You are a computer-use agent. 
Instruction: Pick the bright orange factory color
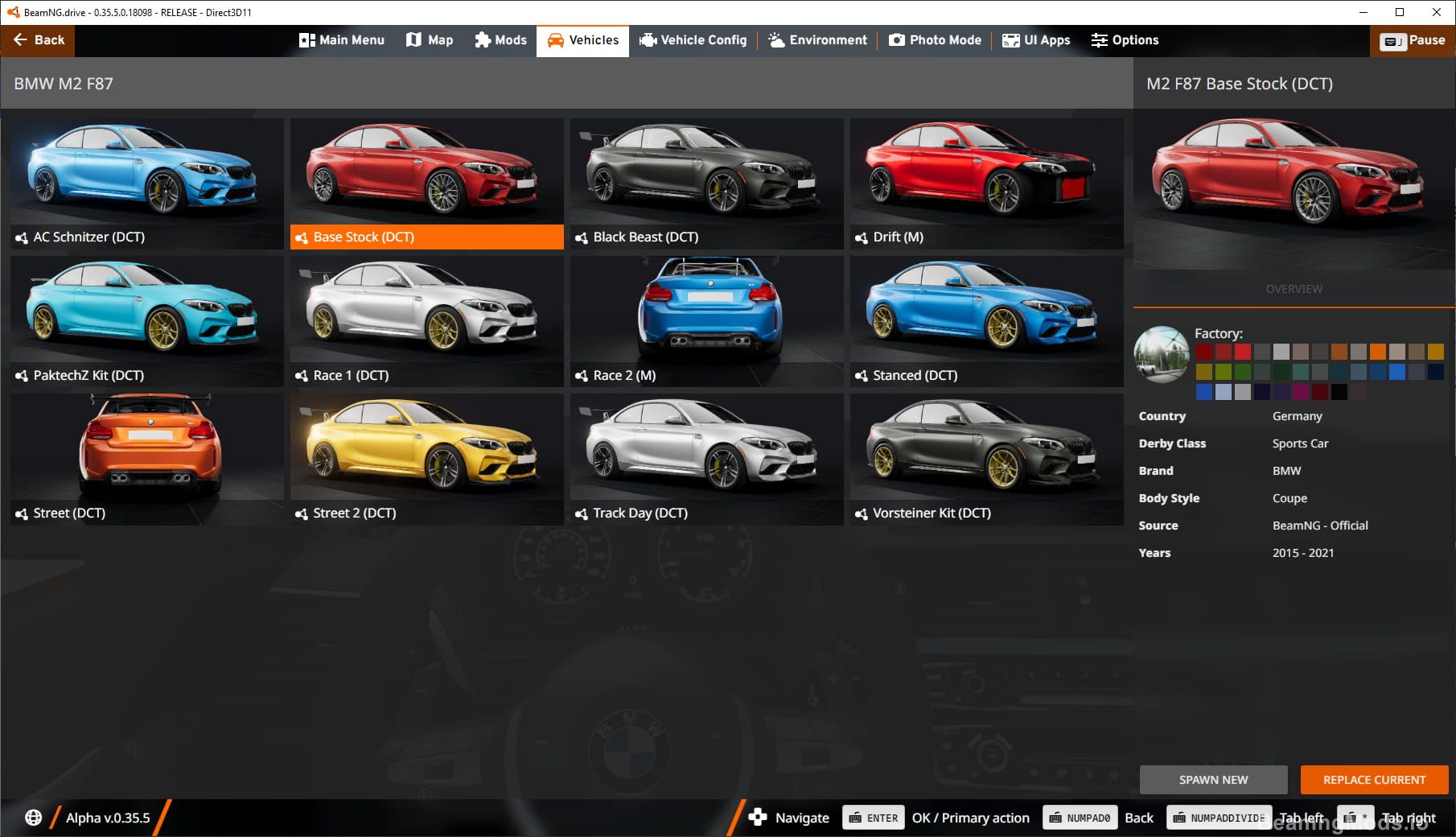pos(1378,352)
